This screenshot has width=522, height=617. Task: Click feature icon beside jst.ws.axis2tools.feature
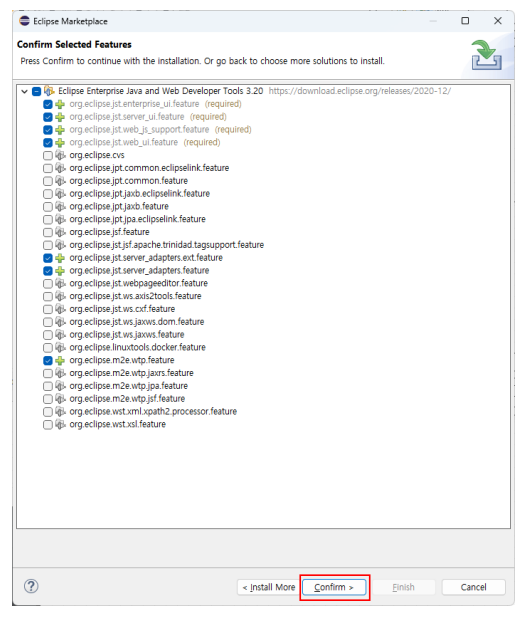[60, 296]
